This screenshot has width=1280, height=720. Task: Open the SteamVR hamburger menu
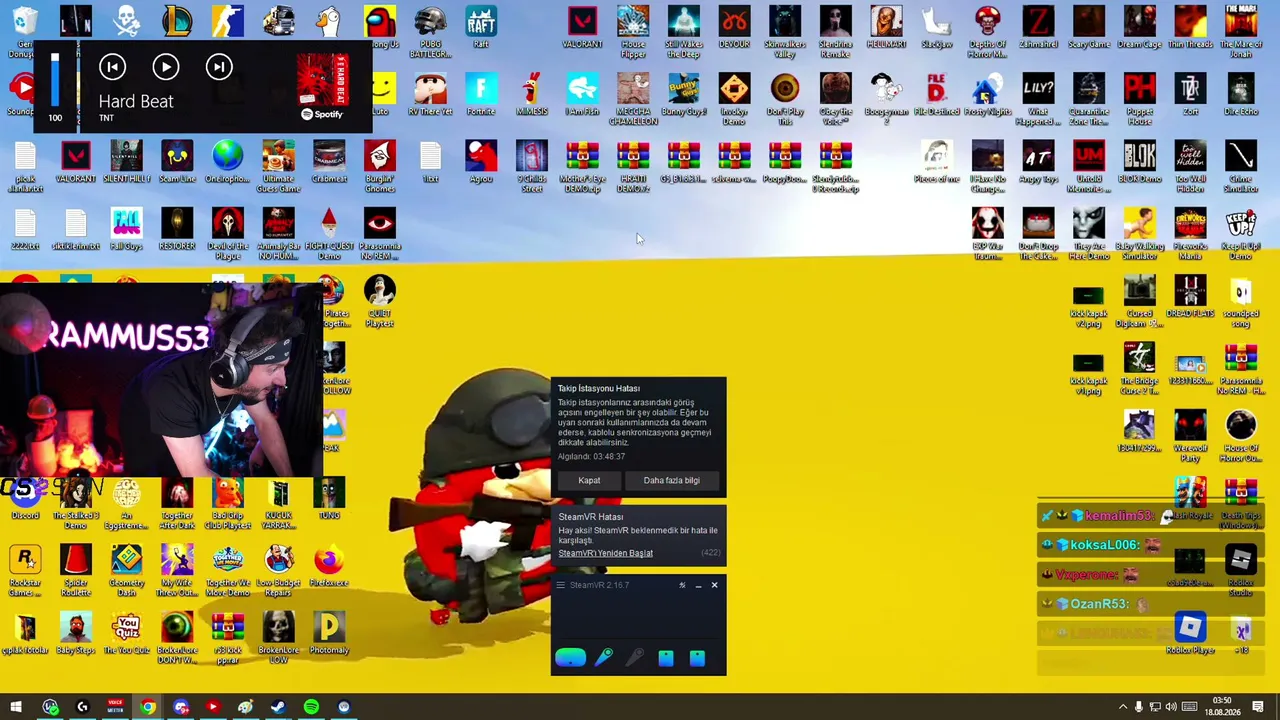[x=561, y=585]
